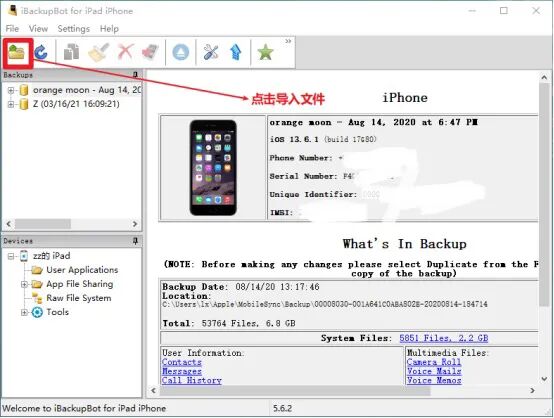554x418 pixels.
Task: Click the backup location path text
Action: click(325, 304)
